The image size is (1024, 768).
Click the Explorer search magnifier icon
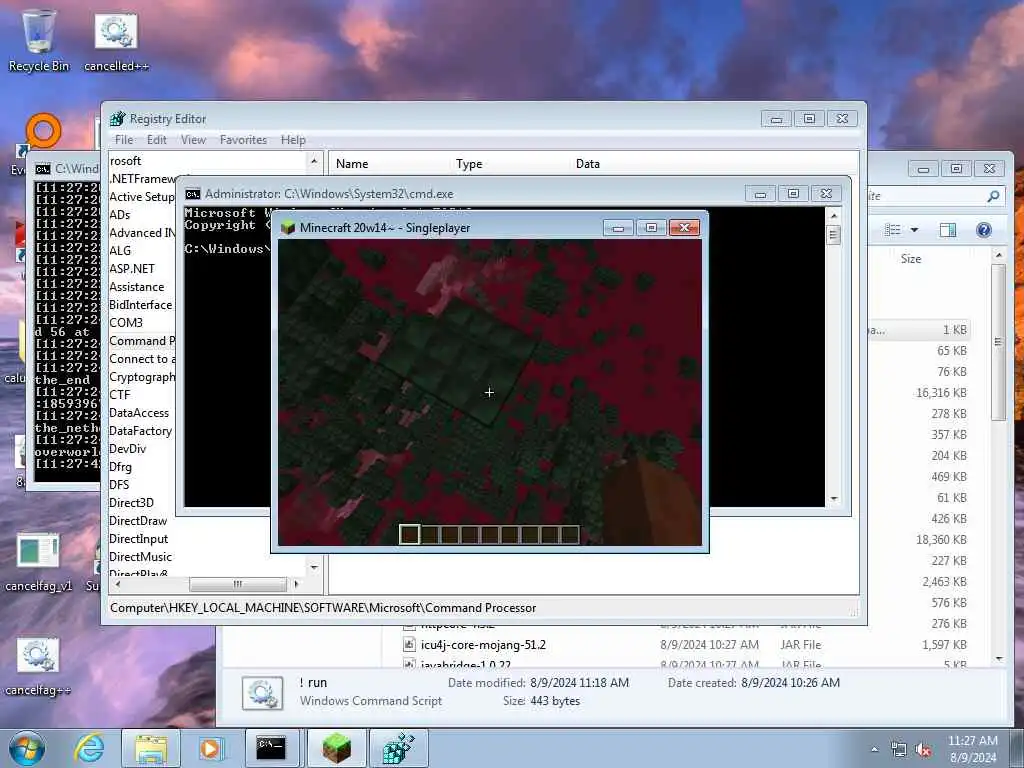(x=993, y=196)
